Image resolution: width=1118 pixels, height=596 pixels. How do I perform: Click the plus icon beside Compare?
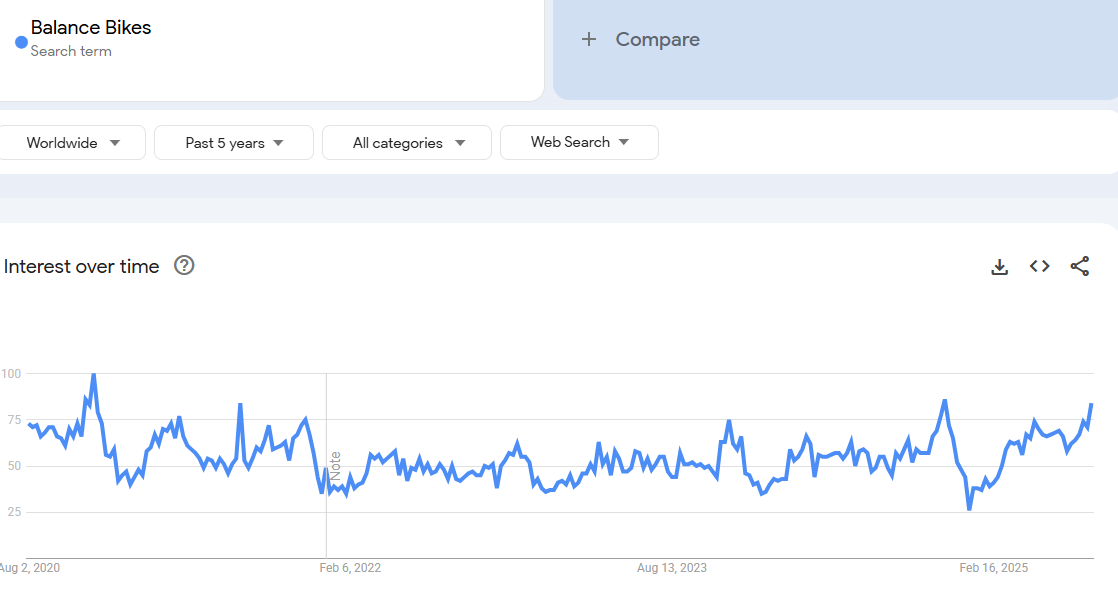click(x=589, y=39)
